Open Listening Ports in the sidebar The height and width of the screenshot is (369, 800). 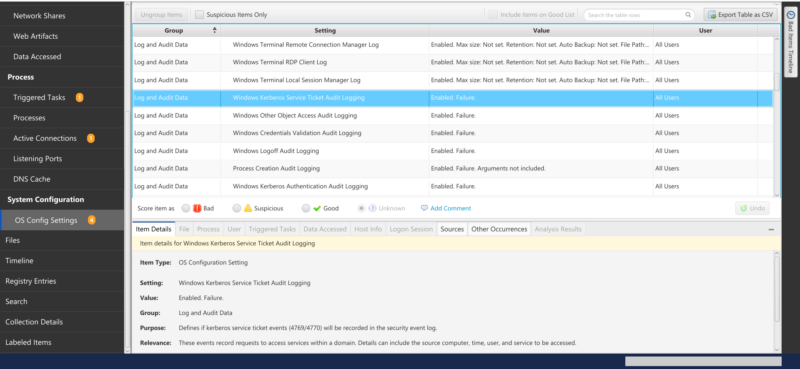click(62, 159)
